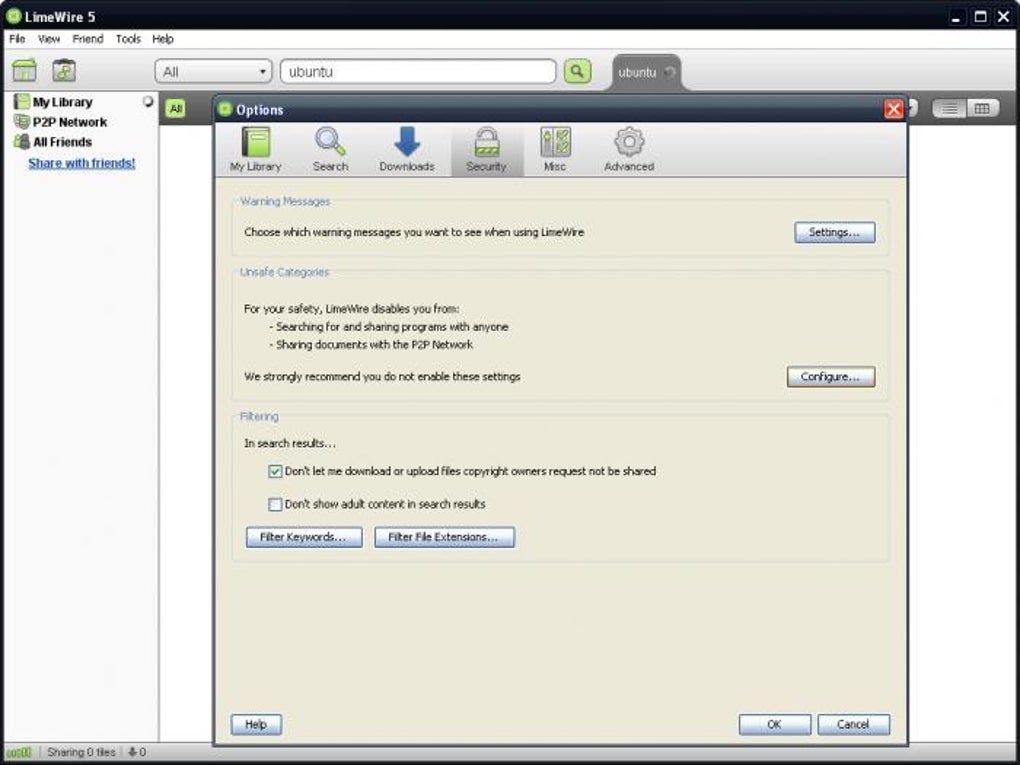This screenshot has height=765, width=1020.
Task: Close the Options dialog with red X
Action: (894, 109)
